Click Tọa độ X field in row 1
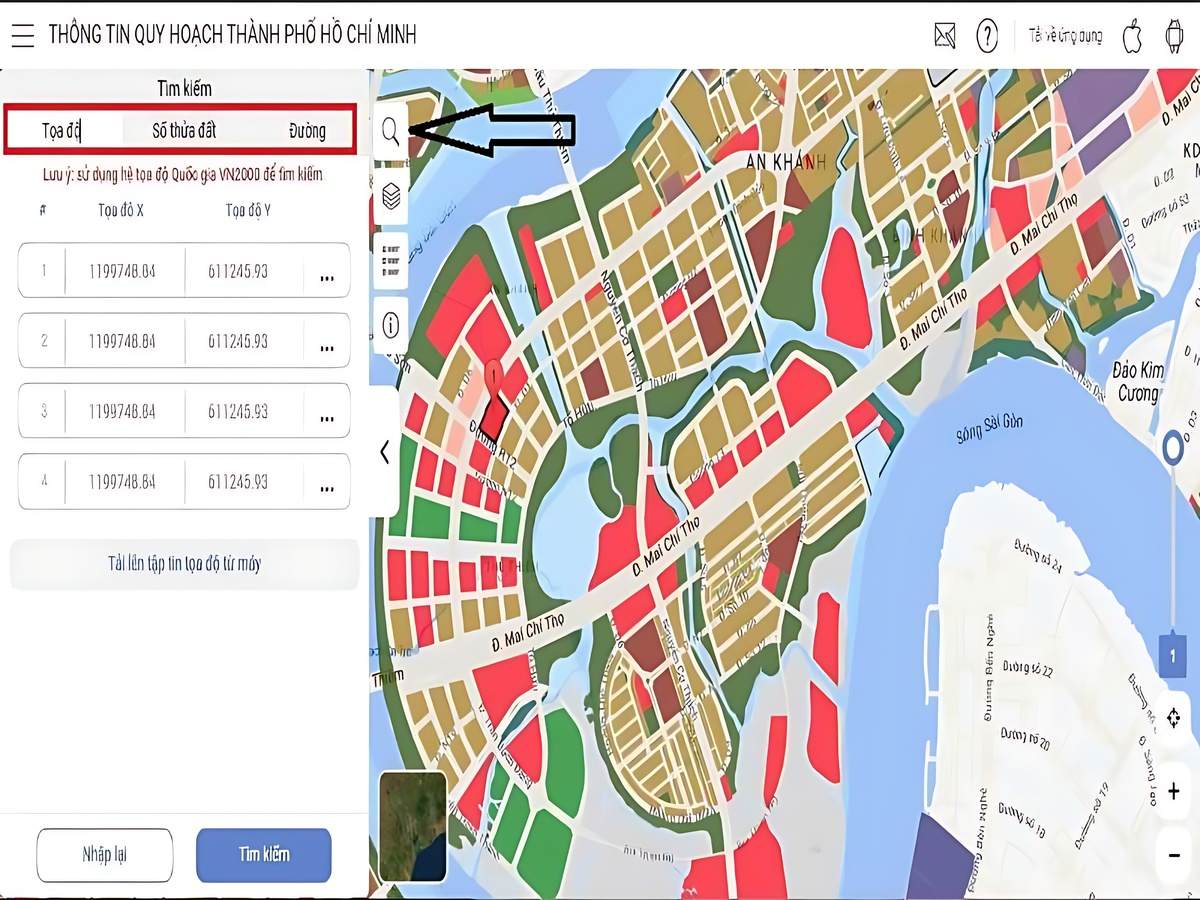This screenshot has height=900, width=1200. (124, 271)
